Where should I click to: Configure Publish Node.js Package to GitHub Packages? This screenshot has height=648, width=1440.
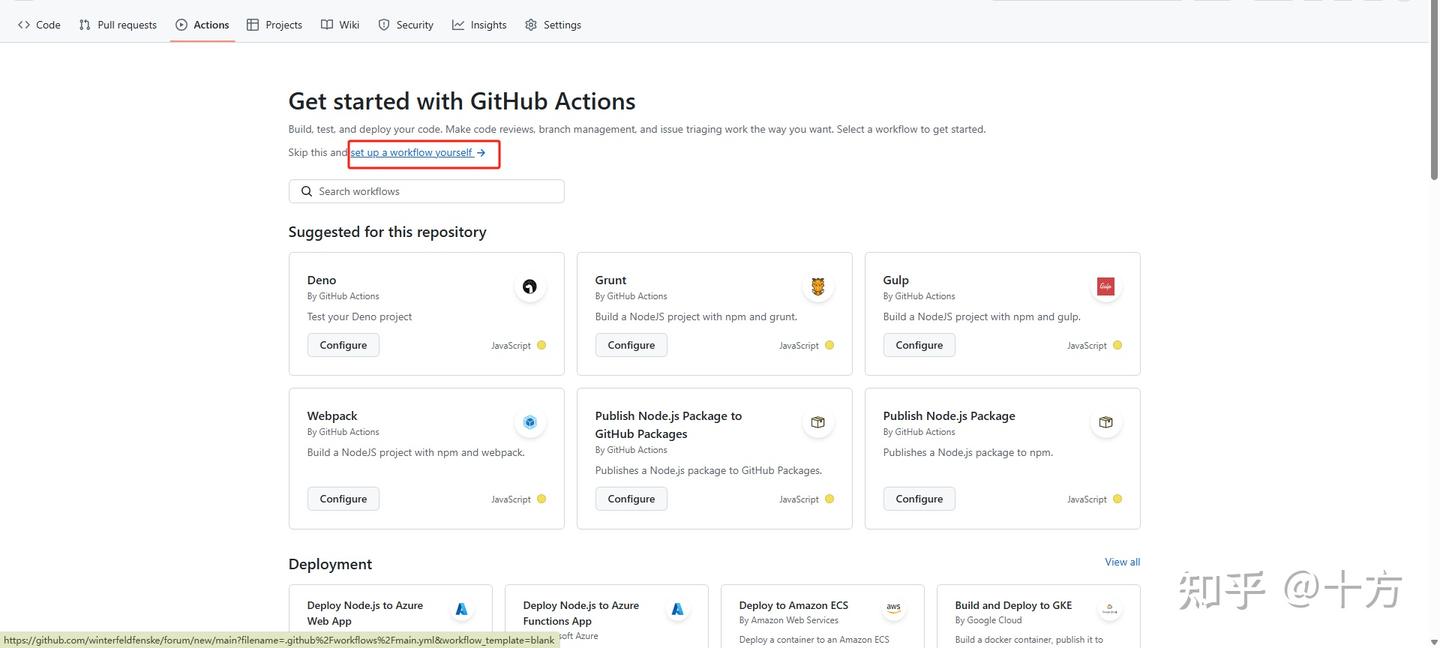(631, 499)
